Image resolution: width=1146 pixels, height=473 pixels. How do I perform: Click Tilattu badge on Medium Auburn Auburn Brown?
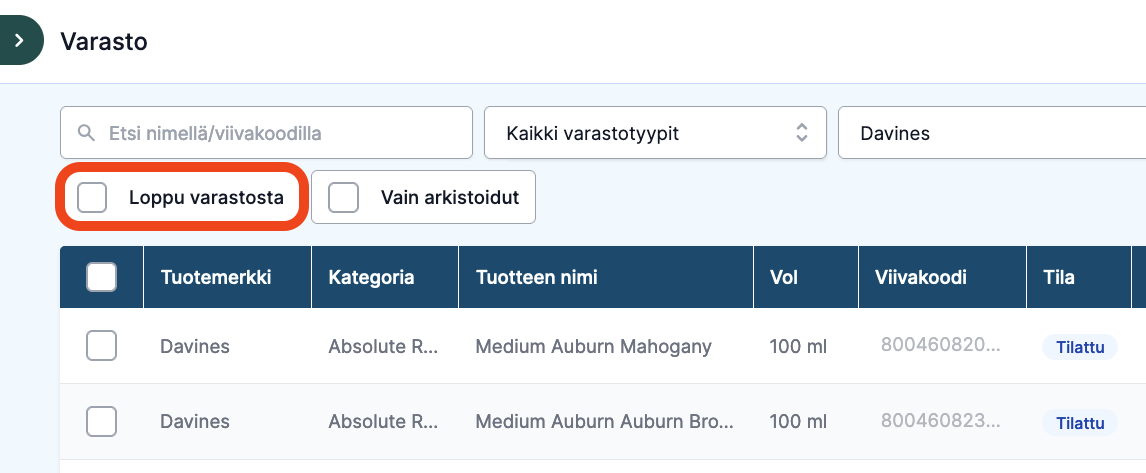[1079, 423]
